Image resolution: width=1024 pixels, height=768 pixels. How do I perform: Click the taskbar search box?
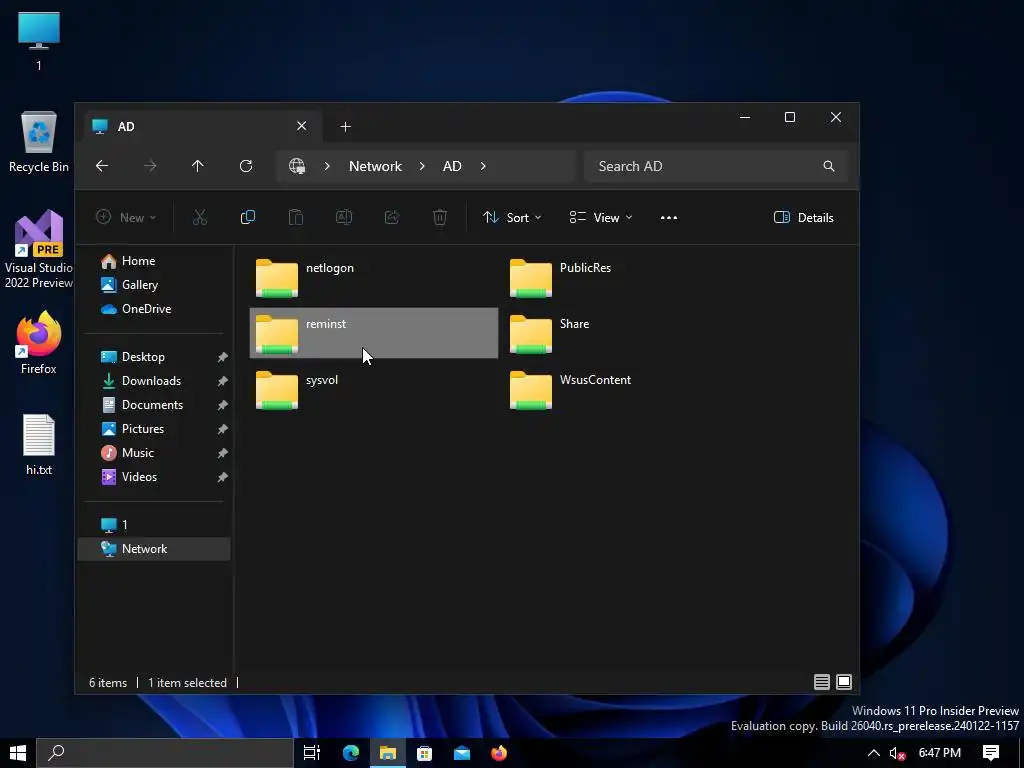coord(165,753)
